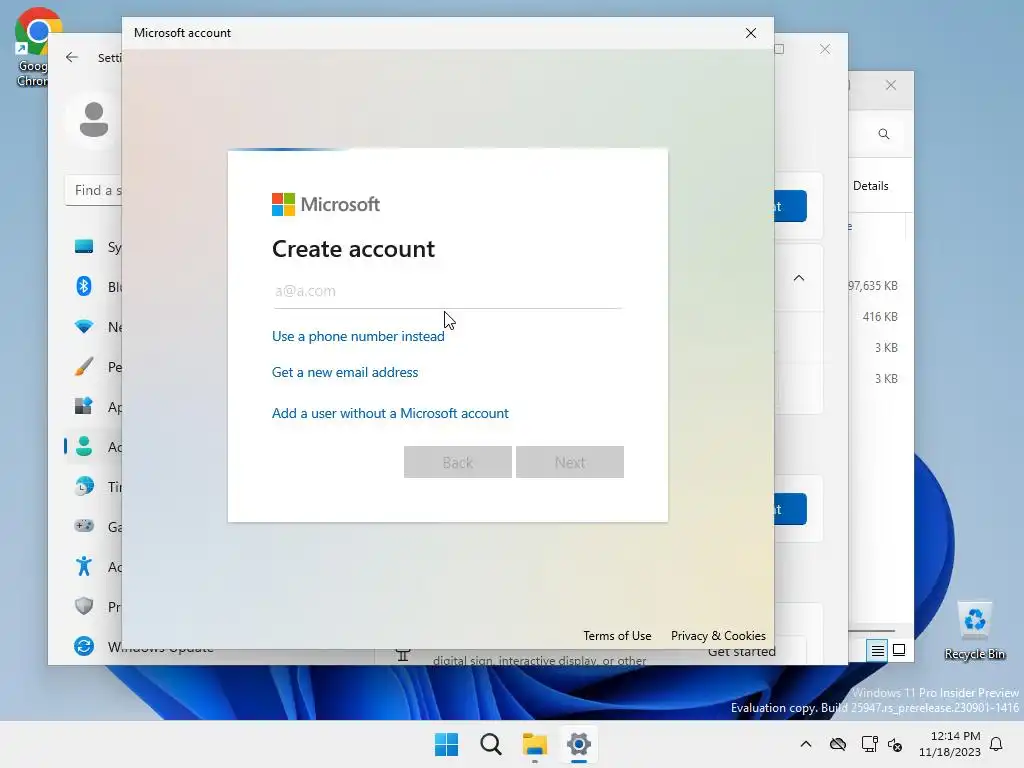Viewport: 1024px width, 768px height.
Task: Collapse the section chevron in Settings
Action: [x=799, y=278]
